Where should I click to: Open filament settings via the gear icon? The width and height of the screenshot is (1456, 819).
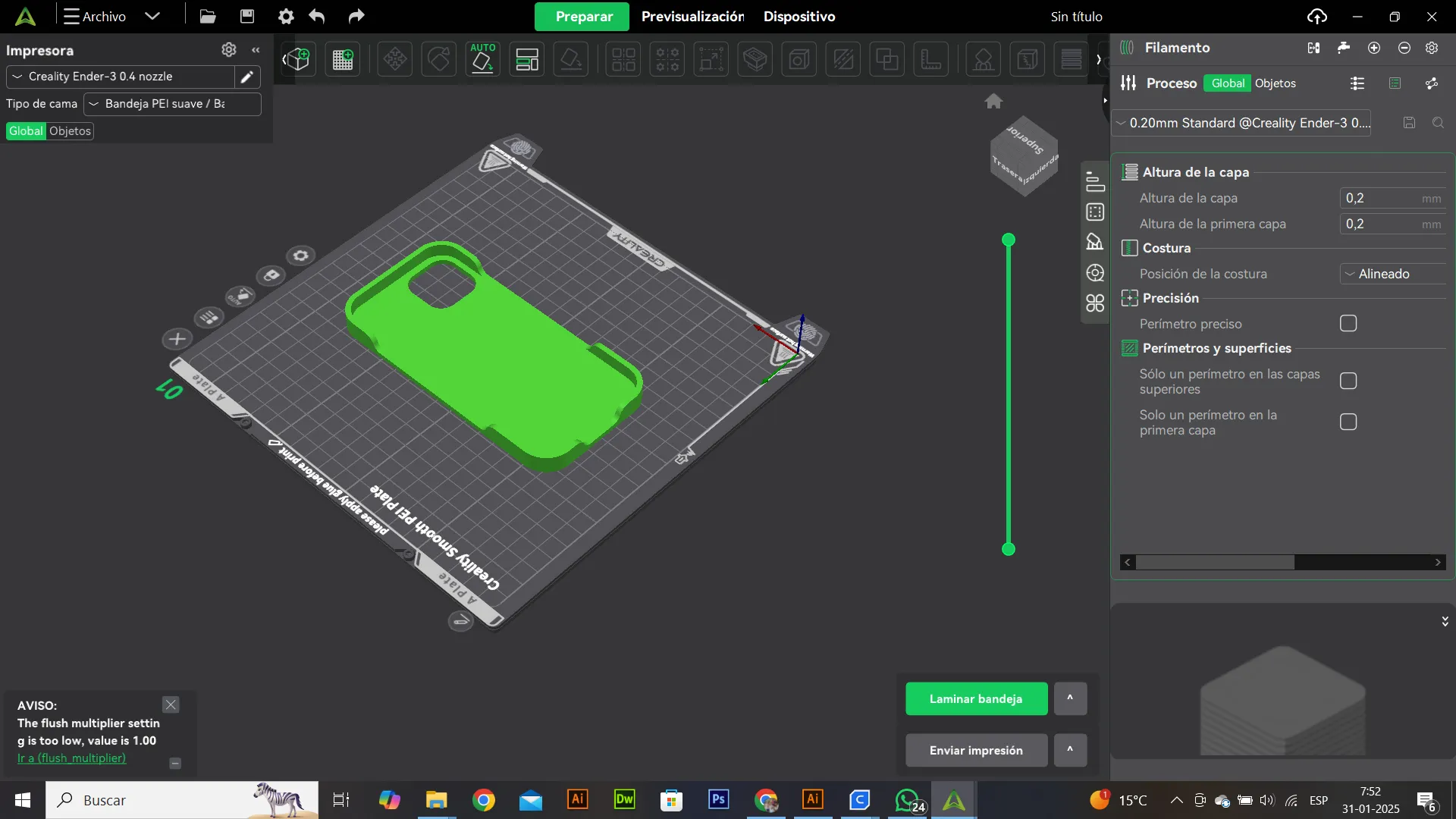click(x=1432, y=47)
